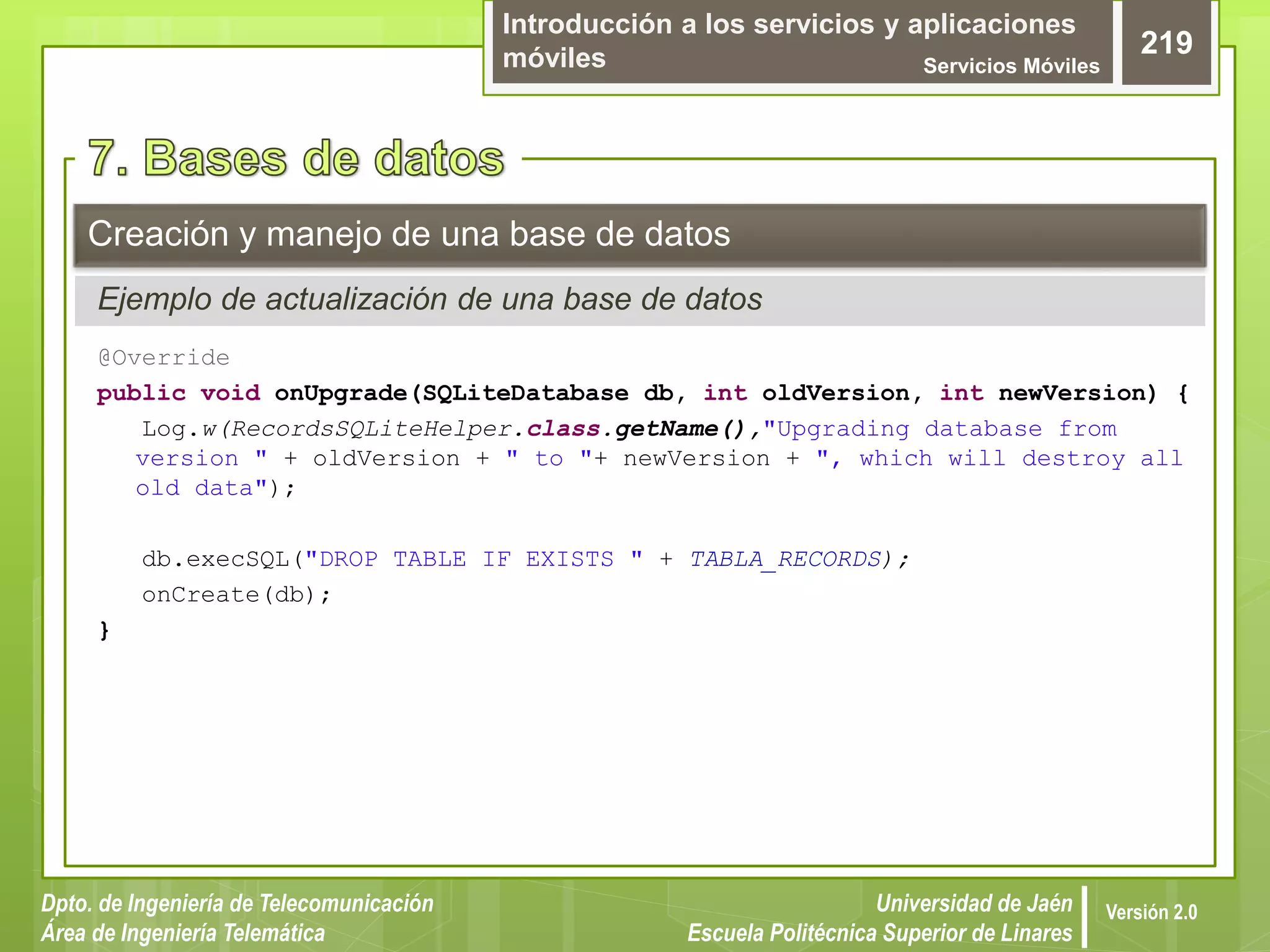
Task: Select the 'which will destroy all' string line
Action: tap(659, 459)
